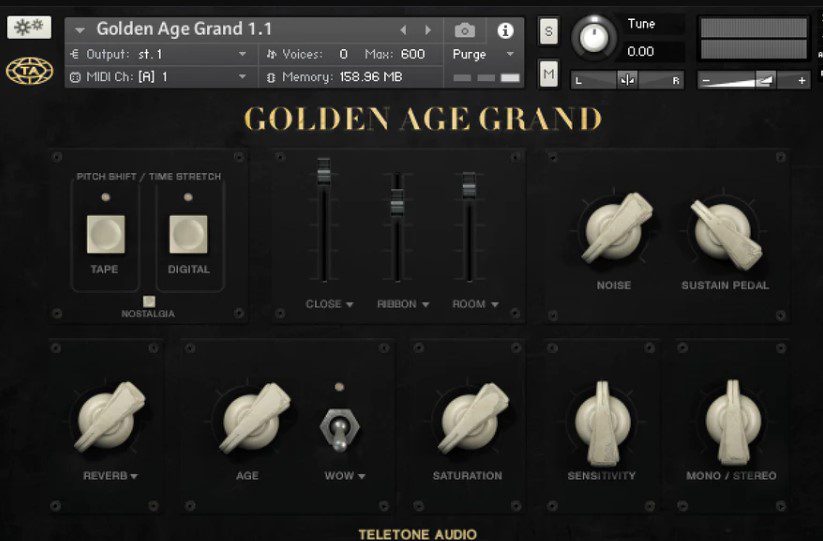
Task: Open the instrument info icon
Action: [505, 30]
